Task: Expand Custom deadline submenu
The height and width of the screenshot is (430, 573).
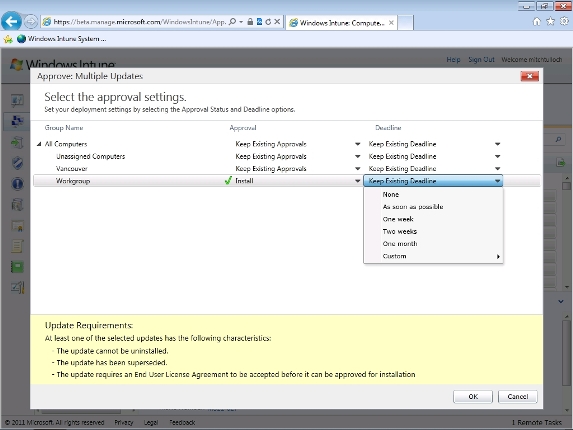Action: (433, 256)
